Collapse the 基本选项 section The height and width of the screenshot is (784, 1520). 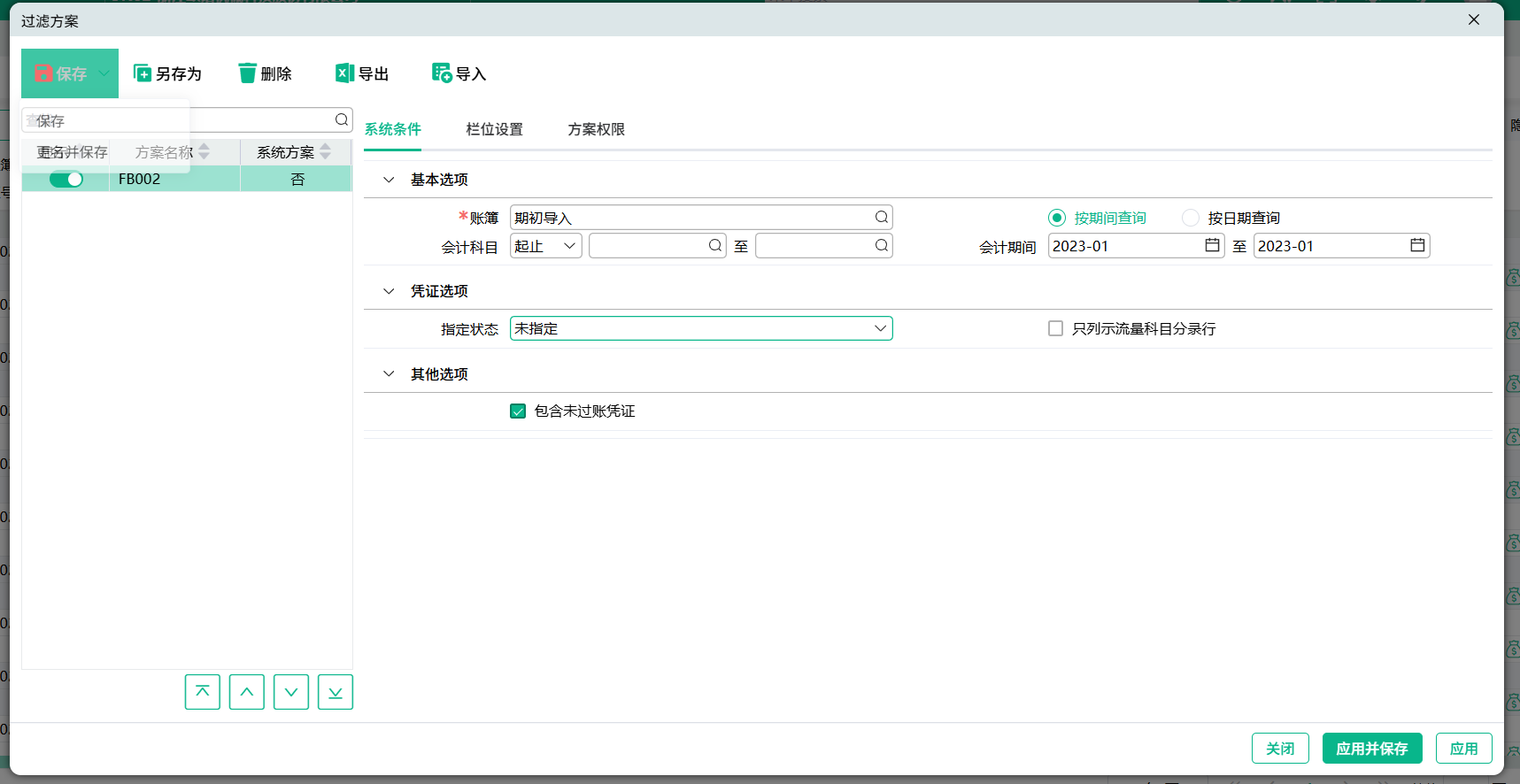(x=389, y=181)
